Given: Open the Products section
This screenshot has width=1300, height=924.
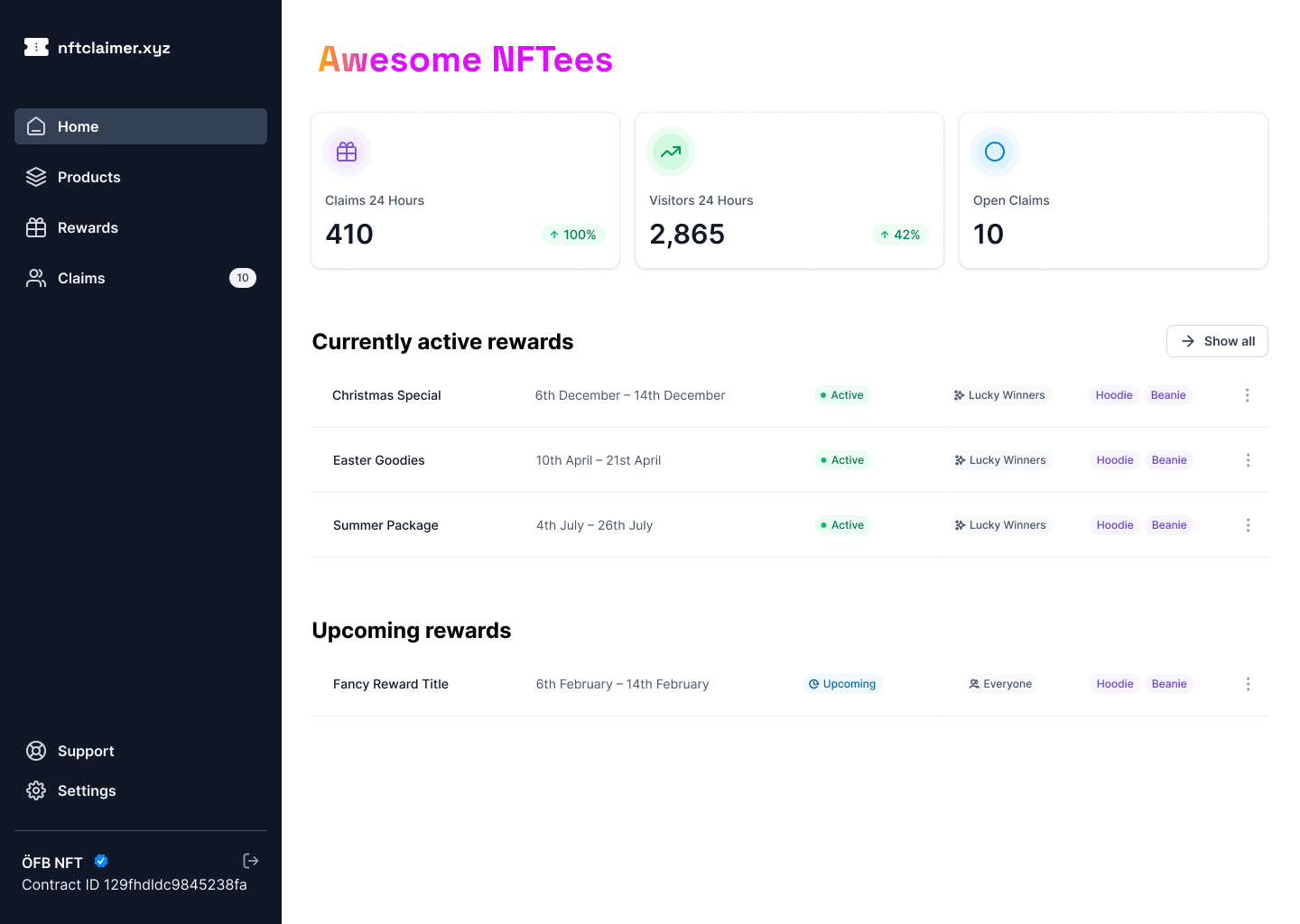Looking at the screenshot, I should click(141, 177).
